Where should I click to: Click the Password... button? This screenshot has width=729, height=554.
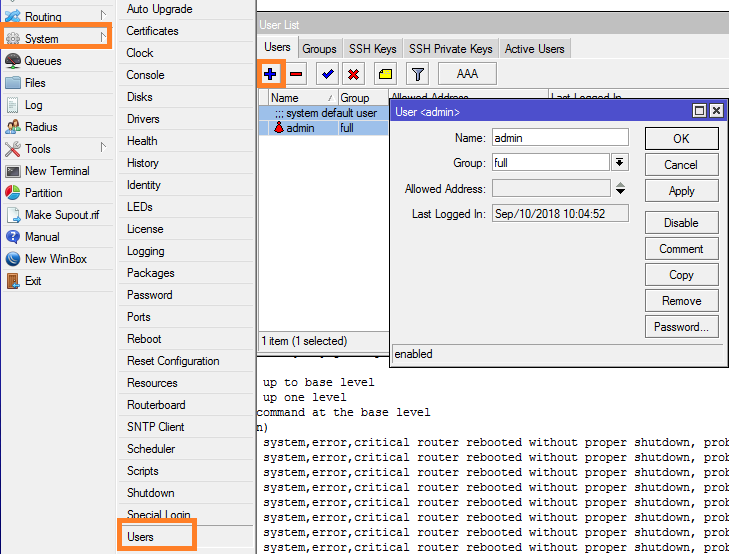[x=681, y=327]
